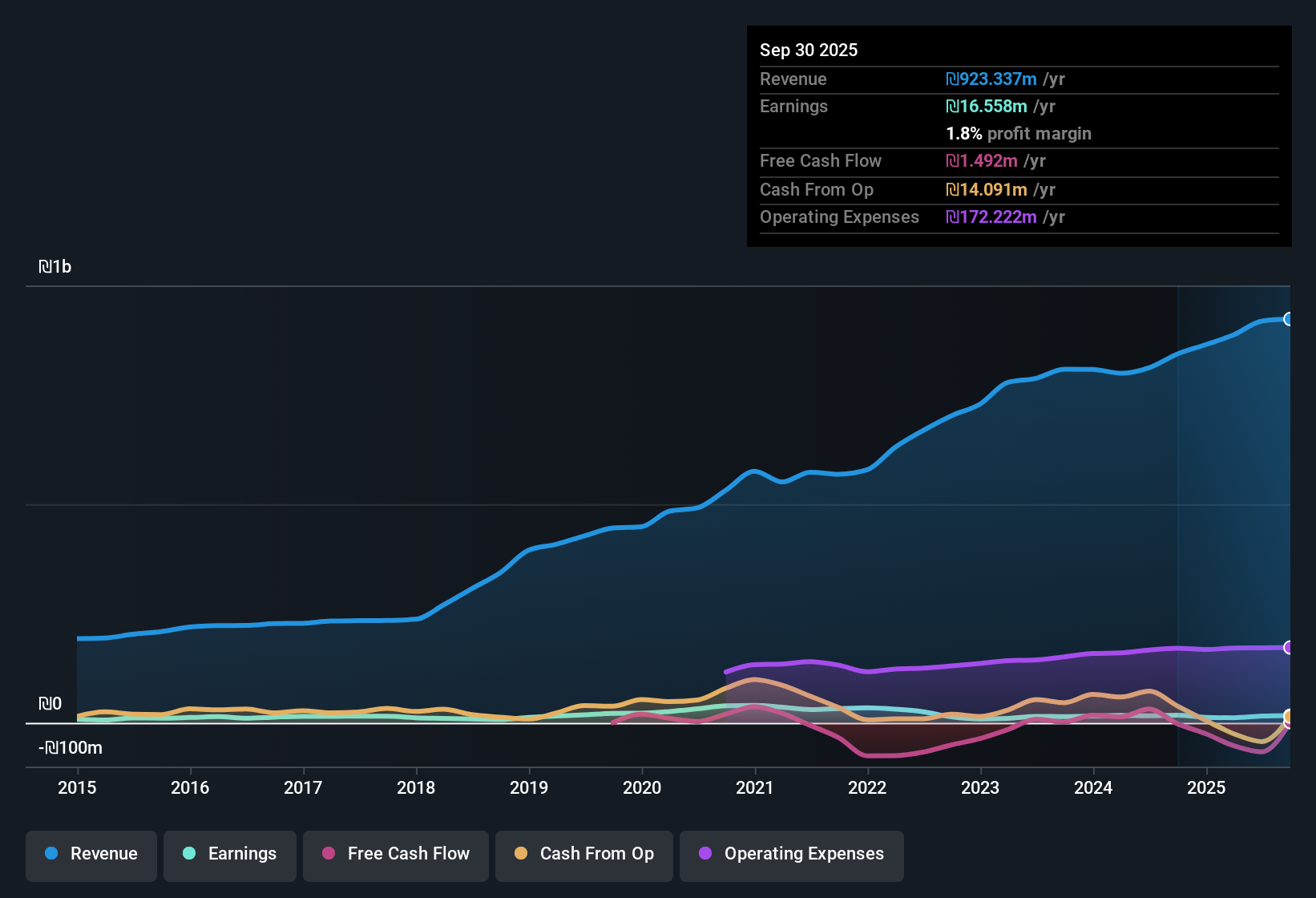Toggle the Cash From Op legend dot
1316x898 pixels.
[x=521, y=854]
